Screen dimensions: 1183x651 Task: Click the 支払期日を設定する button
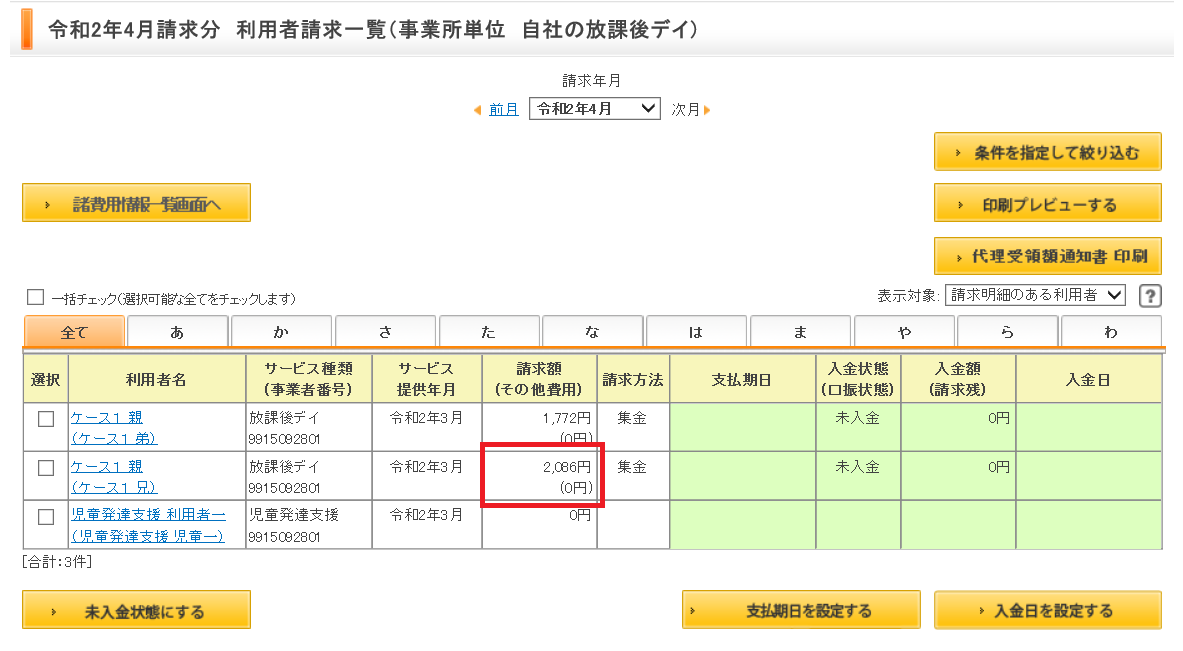(x=800, y=610)
